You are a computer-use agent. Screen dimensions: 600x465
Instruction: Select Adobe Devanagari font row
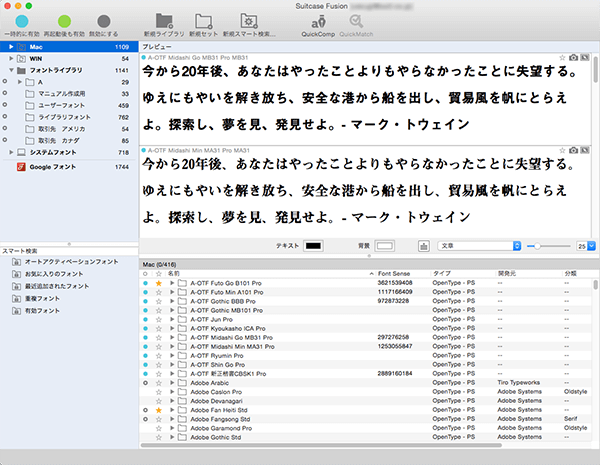366,401
